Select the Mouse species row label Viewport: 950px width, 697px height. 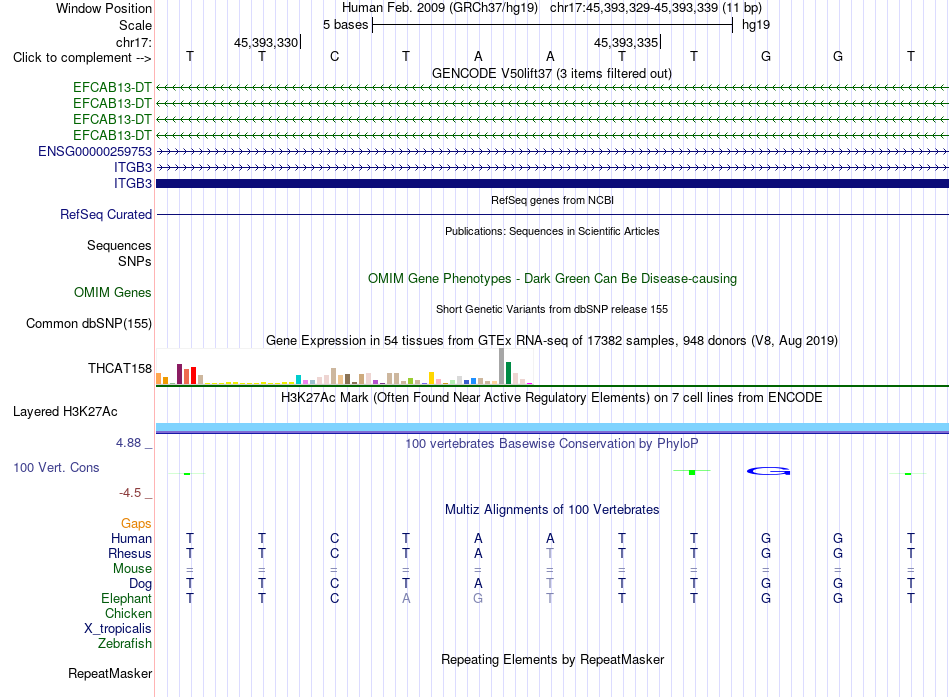[x=132, y=569]
